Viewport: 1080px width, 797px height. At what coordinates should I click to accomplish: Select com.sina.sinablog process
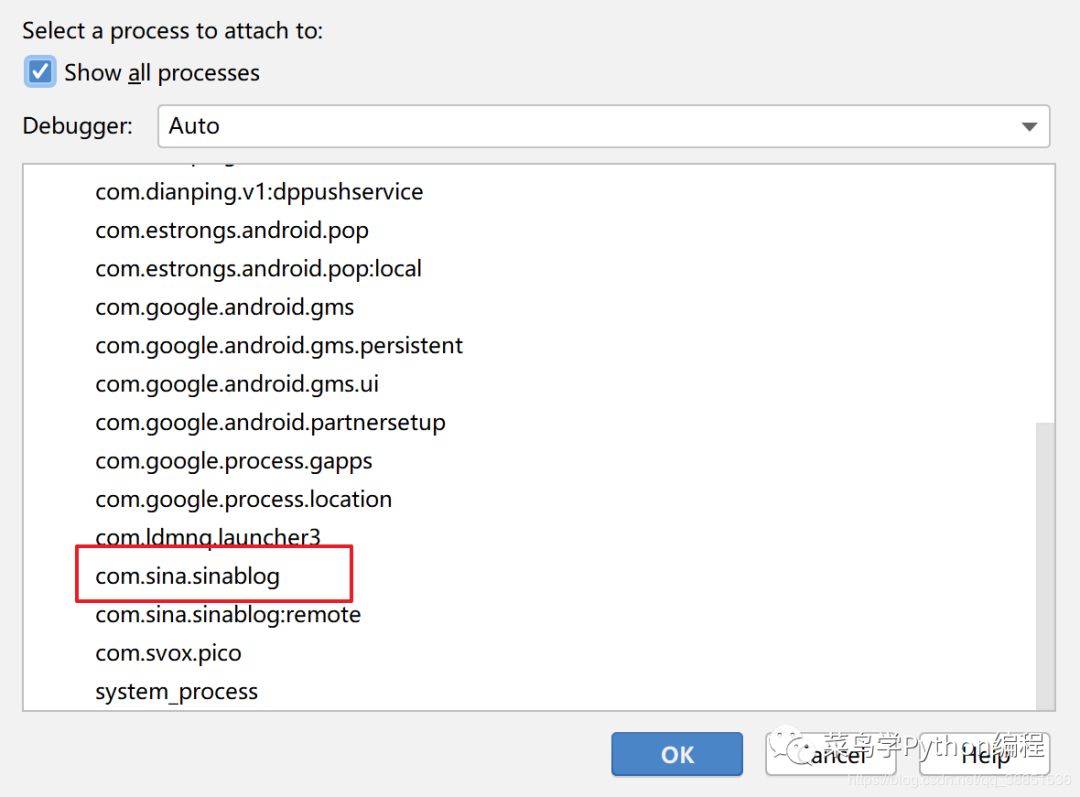pyautogui.click(x=187, y=576)
